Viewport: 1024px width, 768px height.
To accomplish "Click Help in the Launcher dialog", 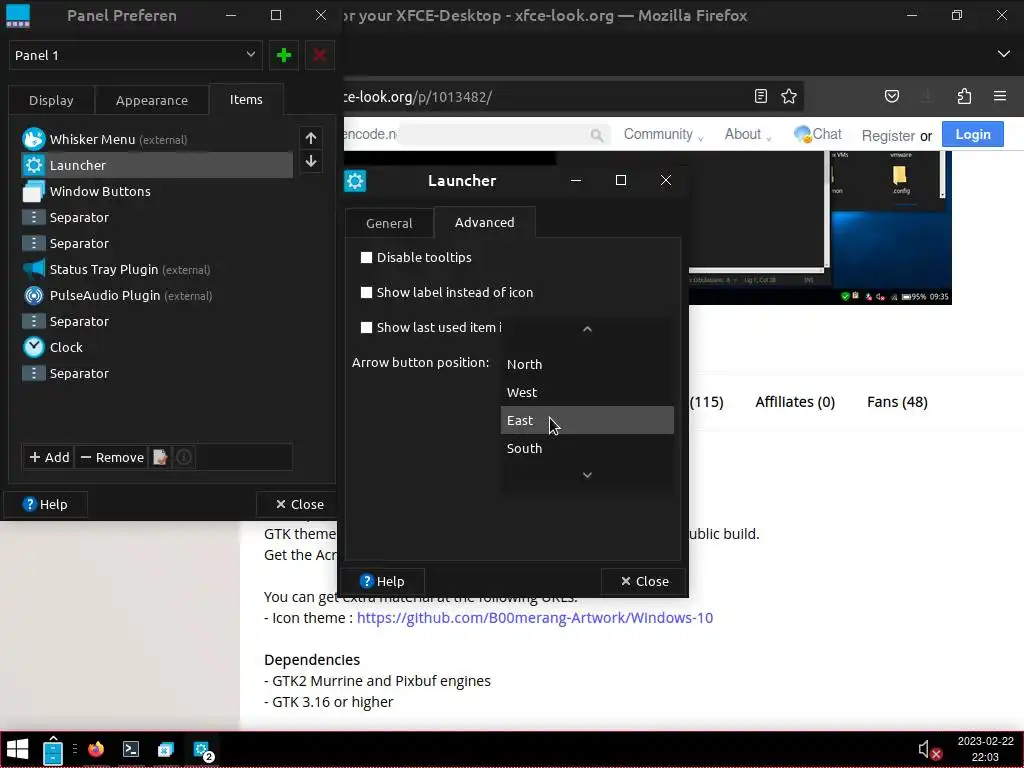I will tap(383, 581).
